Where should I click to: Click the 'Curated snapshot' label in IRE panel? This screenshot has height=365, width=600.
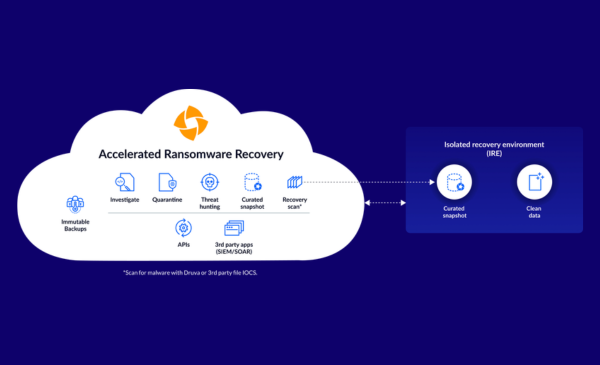tap(454, 212)
